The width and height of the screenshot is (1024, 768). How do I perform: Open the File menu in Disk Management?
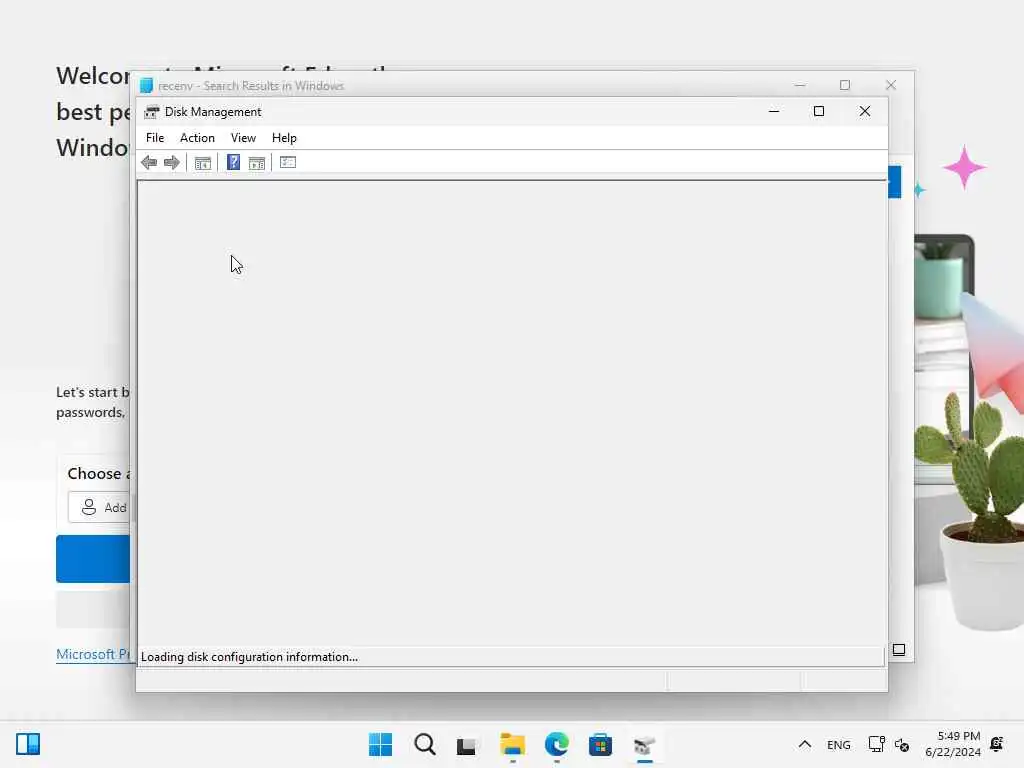click(155, 138)
